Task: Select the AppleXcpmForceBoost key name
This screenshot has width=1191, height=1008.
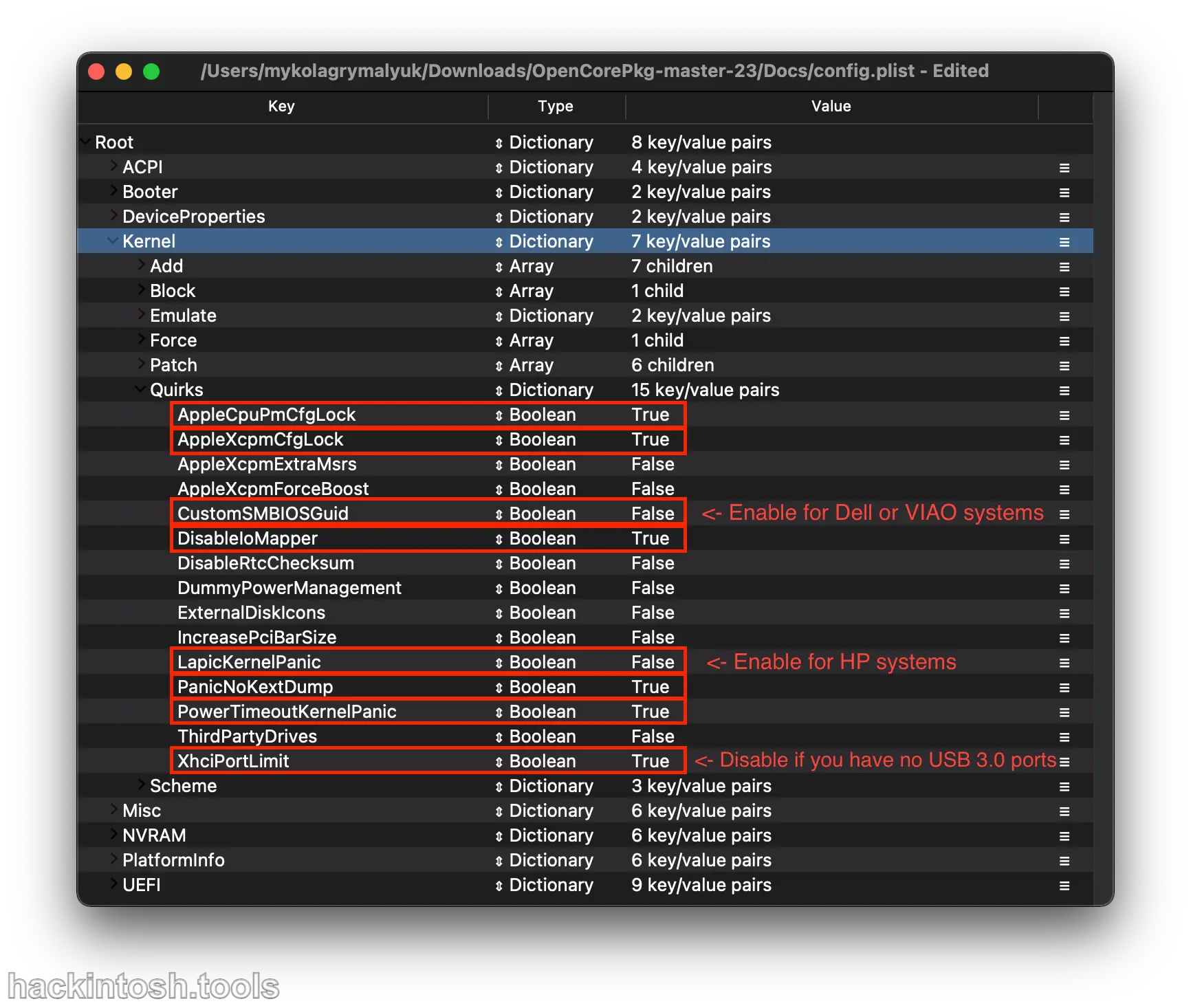Action: 274,489
